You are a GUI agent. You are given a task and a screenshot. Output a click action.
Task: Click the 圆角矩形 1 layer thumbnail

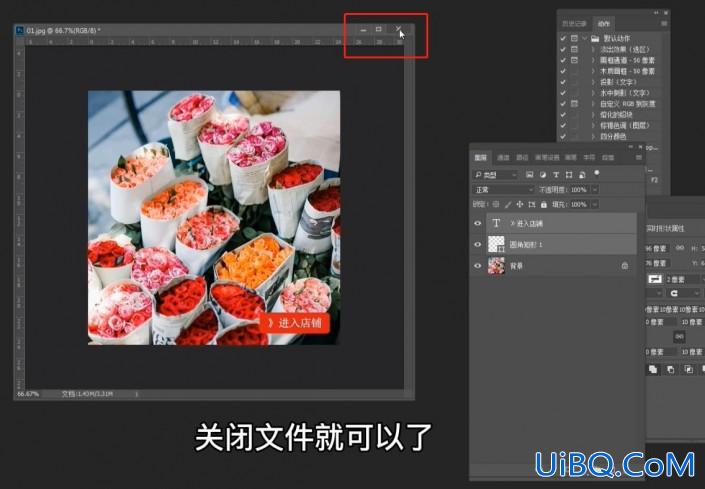[x=496, y=244]
